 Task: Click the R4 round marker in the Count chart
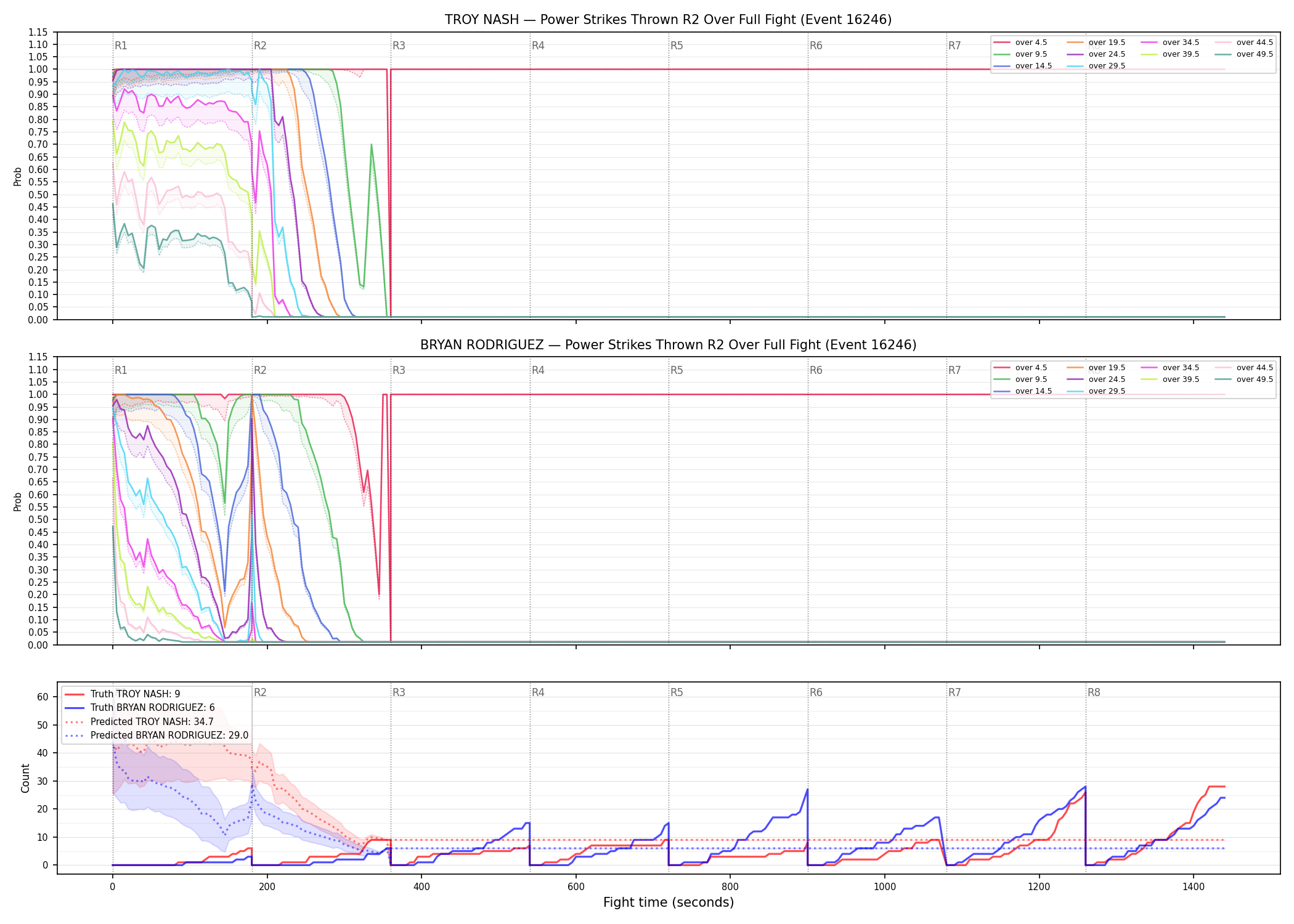tap(538, 692)
